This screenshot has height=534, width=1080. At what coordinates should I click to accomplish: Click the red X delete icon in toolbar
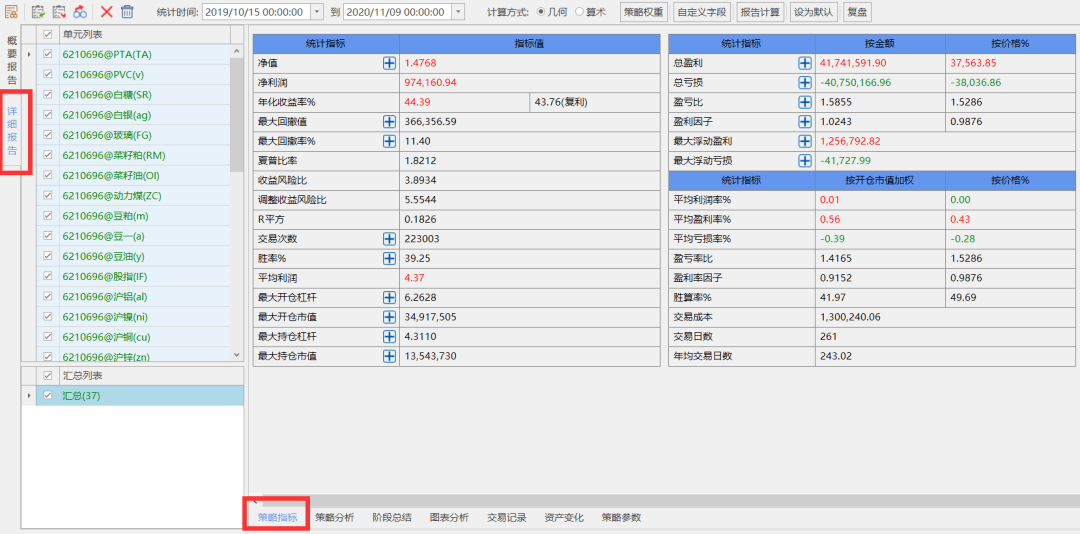[x=106, y=12]
